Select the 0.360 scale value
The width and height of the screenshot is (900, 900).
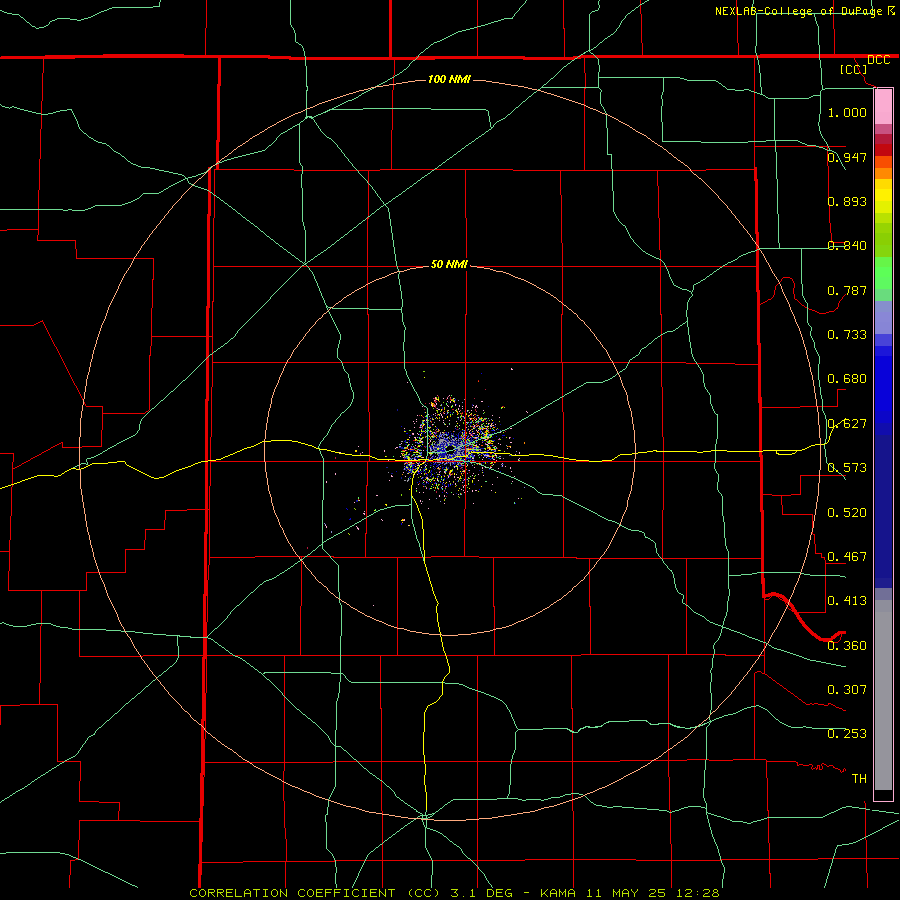(x=847, y=646)
